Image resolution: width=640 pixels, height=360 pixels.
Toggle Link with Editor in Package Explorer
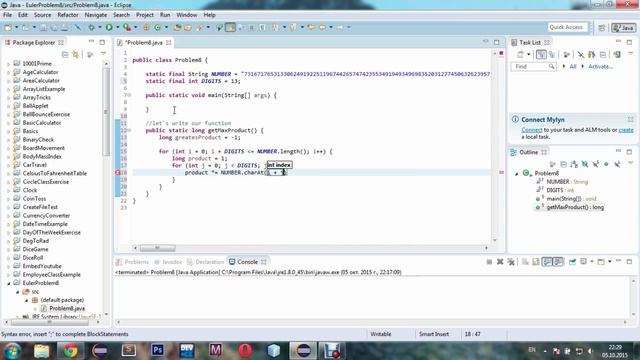76,54
